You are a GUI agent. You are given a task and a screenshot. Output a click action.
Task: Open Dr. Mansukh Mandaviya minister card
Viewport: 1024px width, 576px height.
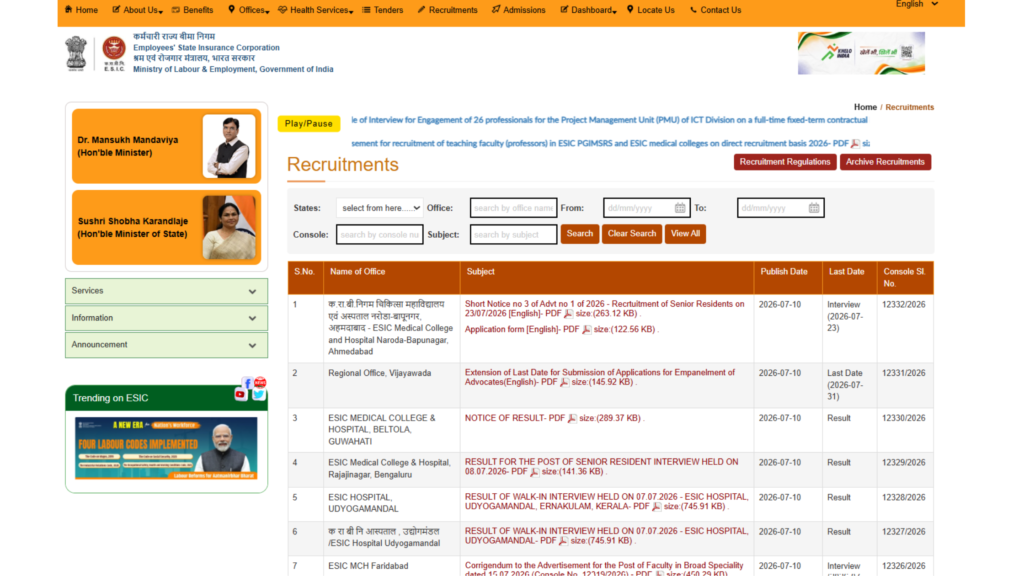(x=167, y=146)
